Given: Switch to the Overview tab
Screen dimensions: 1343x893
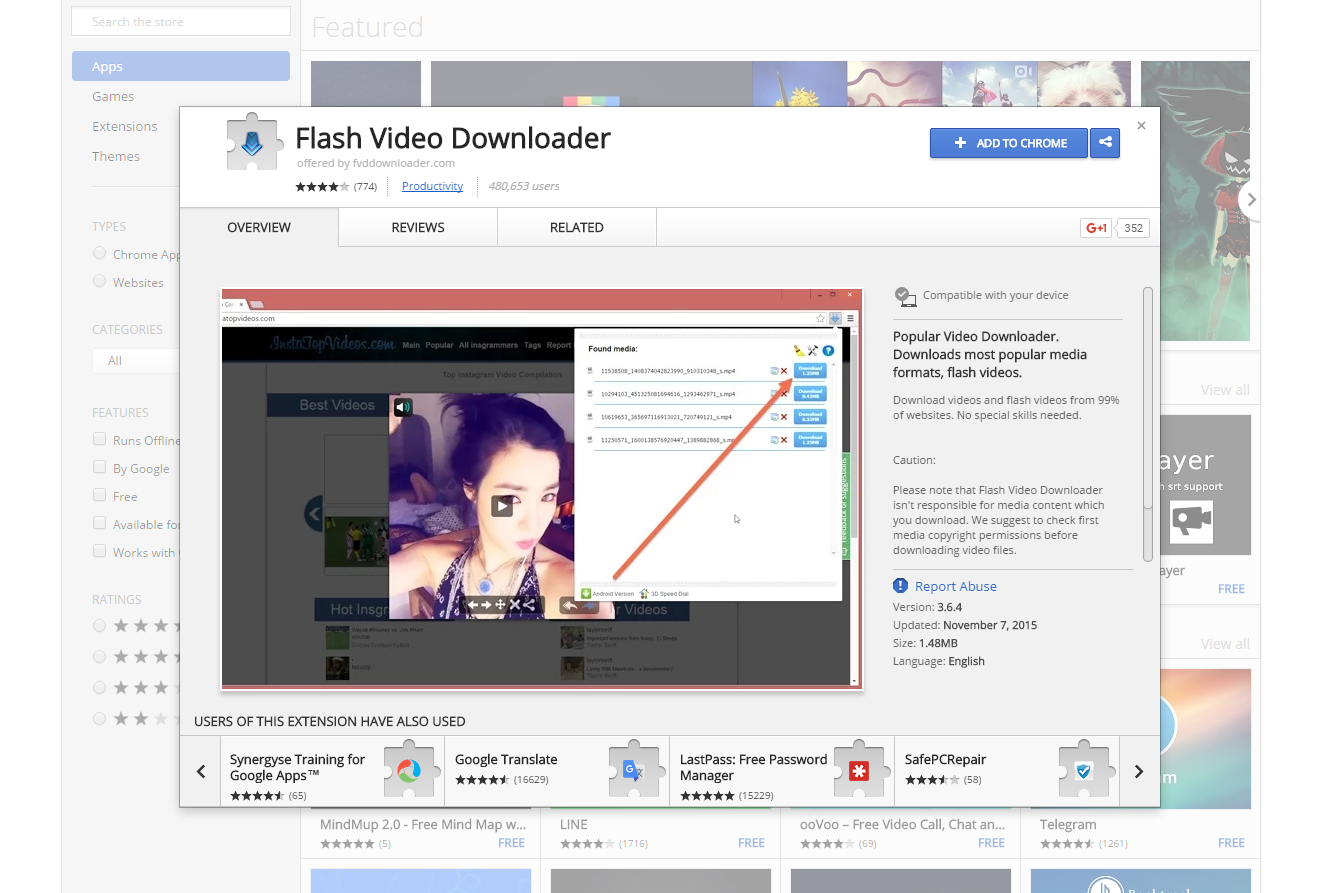Looking at the screenshot, I should 259,227.
